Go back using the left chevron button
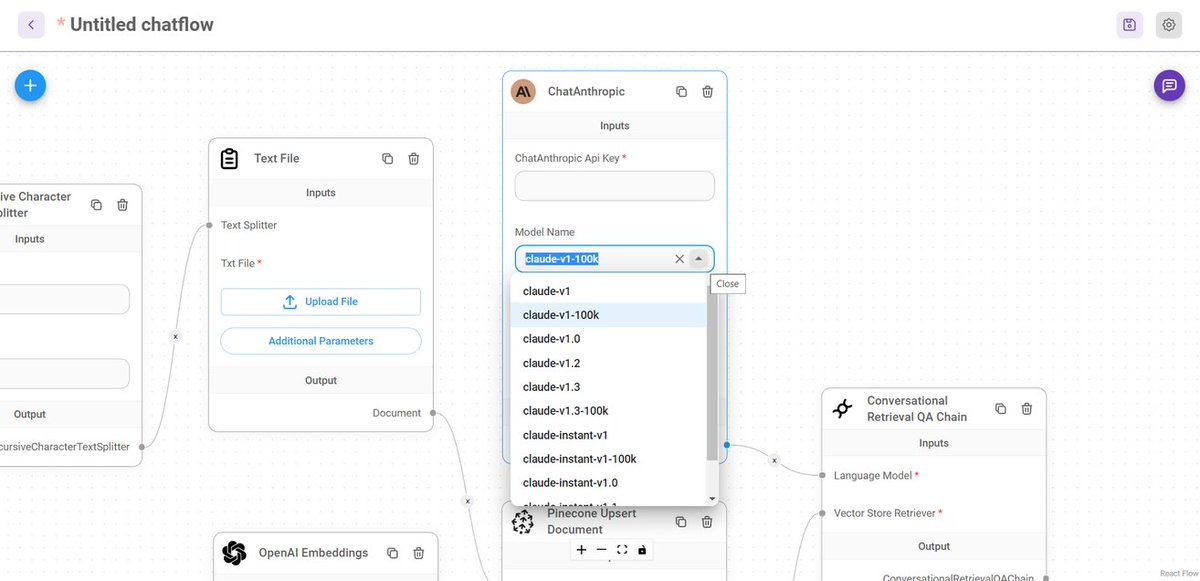Viewport: 1200px width, 581px height. (31, 25)
